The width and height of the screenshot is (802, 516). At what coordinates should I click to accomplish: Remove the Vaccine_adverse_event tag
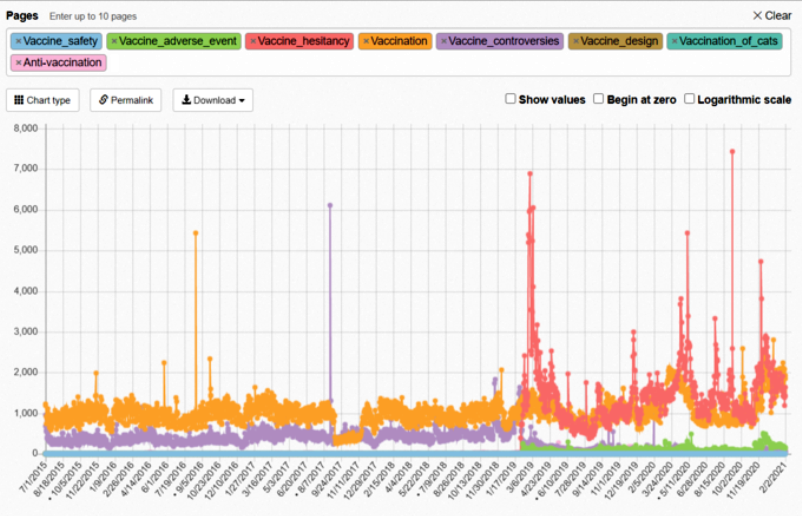(x=114, y=41)
